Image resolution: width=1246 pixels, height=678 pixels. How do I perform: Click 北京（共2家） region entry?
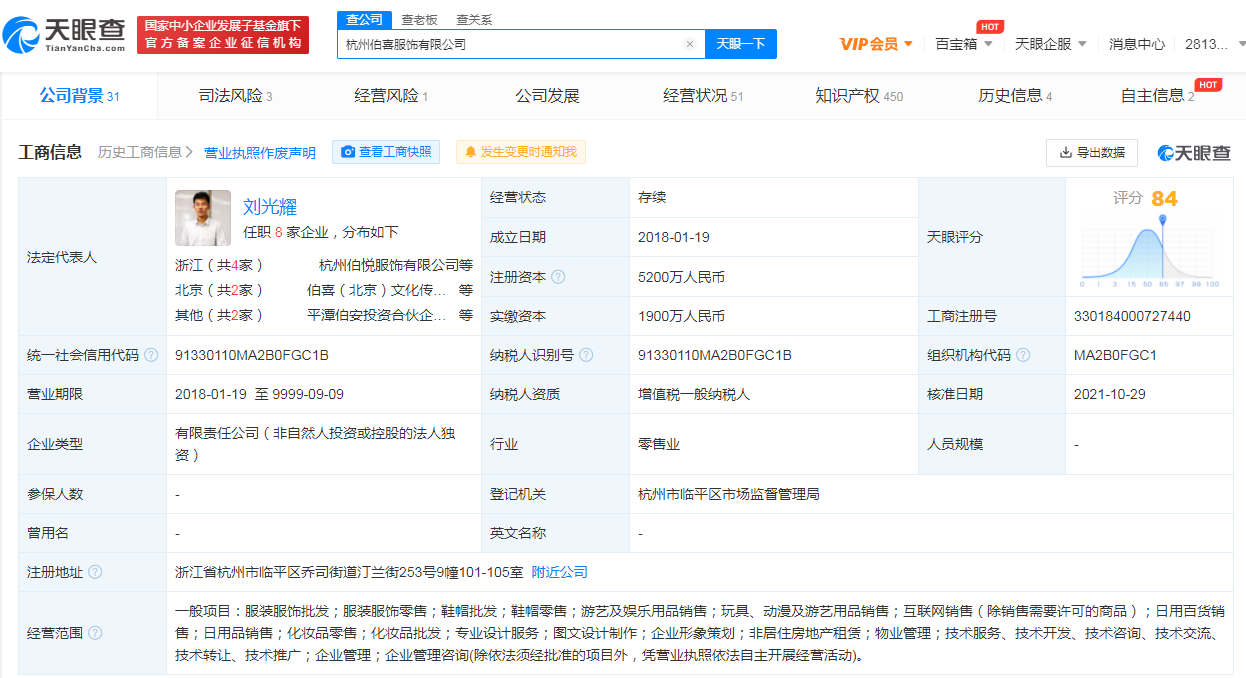219,290
